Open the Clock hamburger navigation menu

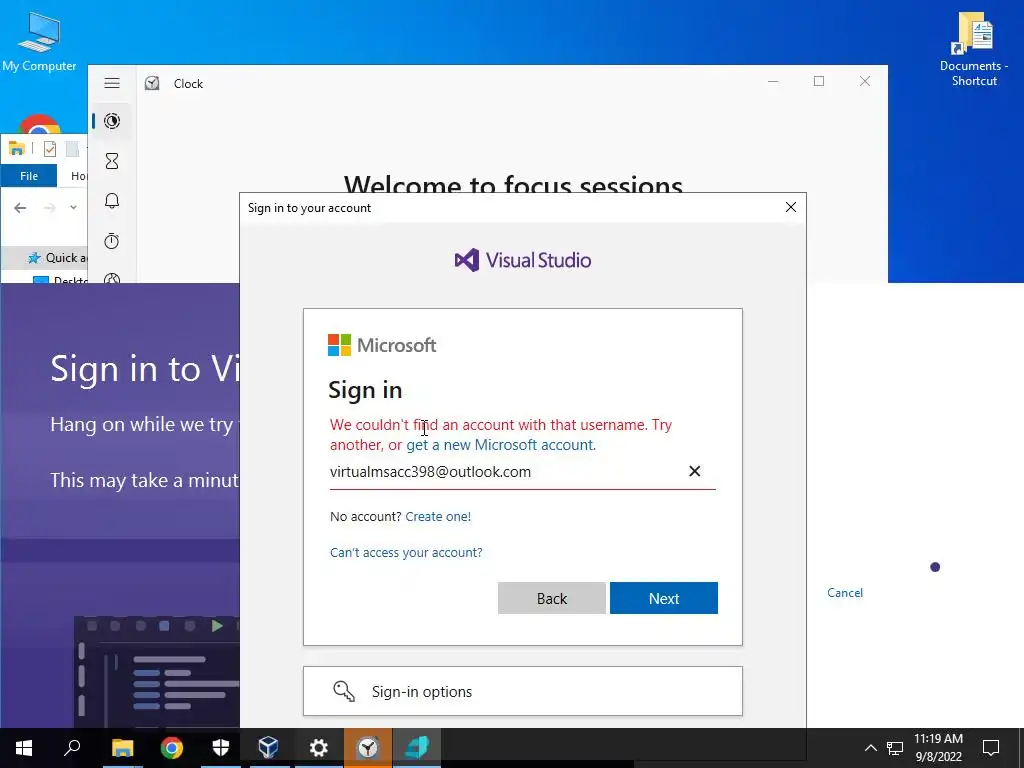pos(112,83)
